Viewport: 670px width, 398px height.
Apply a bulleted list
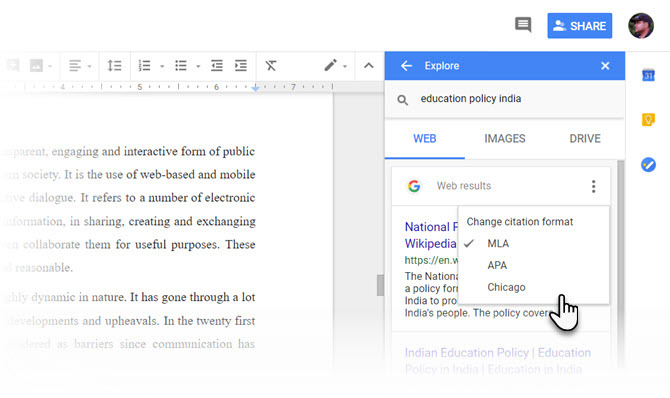181,66
